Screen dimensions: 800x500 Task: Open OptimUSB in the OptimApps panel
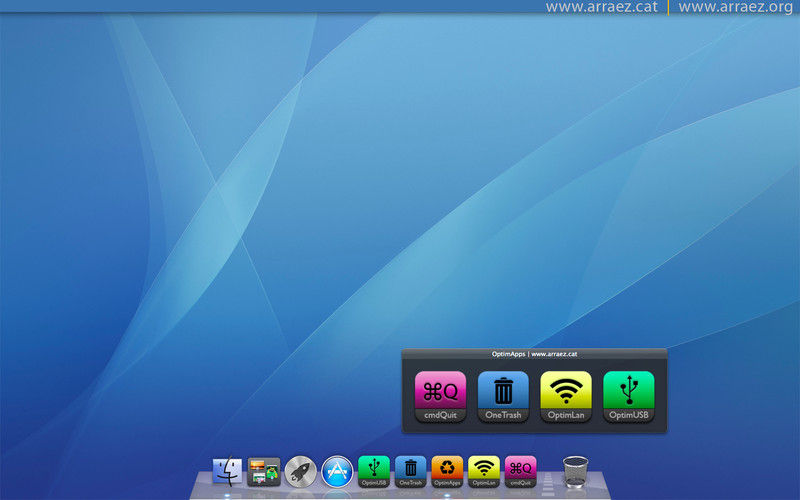coord(629,396)
